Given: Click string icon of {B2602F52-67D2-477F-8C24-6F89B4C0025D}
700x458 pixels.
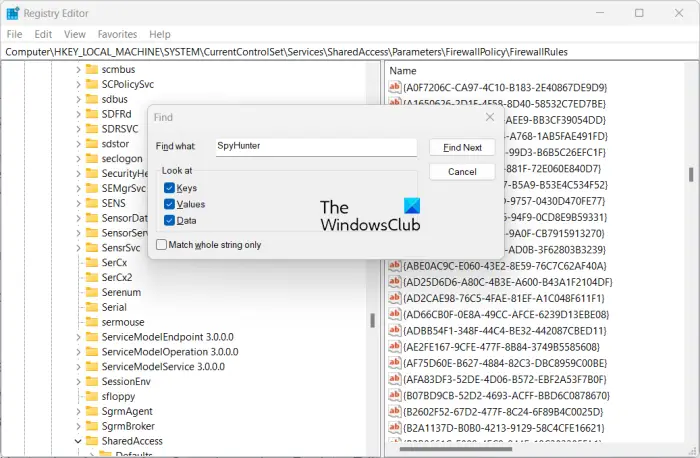Looking at the screenshot, I should [394, 412].
